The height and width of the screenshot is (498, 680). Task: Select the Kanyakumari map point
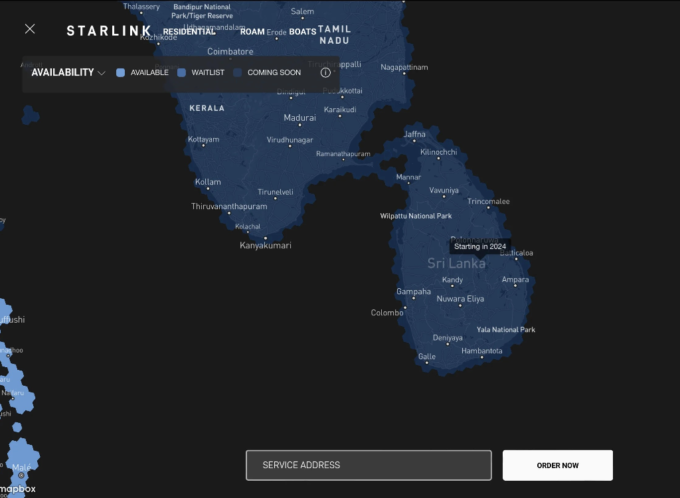click(x=265, y=238)
